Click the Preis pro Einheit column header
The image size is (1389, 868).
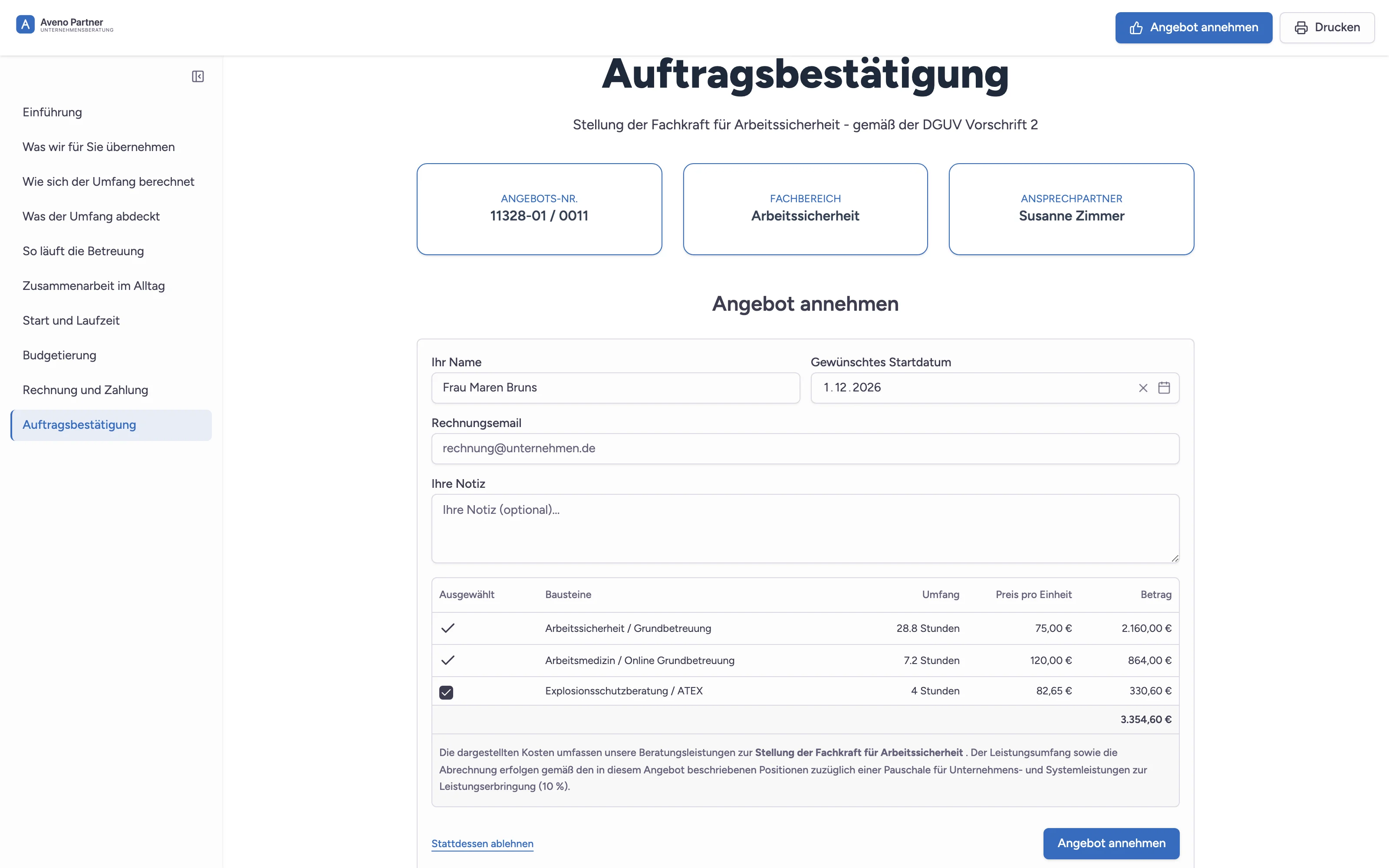pos(1033,595)
